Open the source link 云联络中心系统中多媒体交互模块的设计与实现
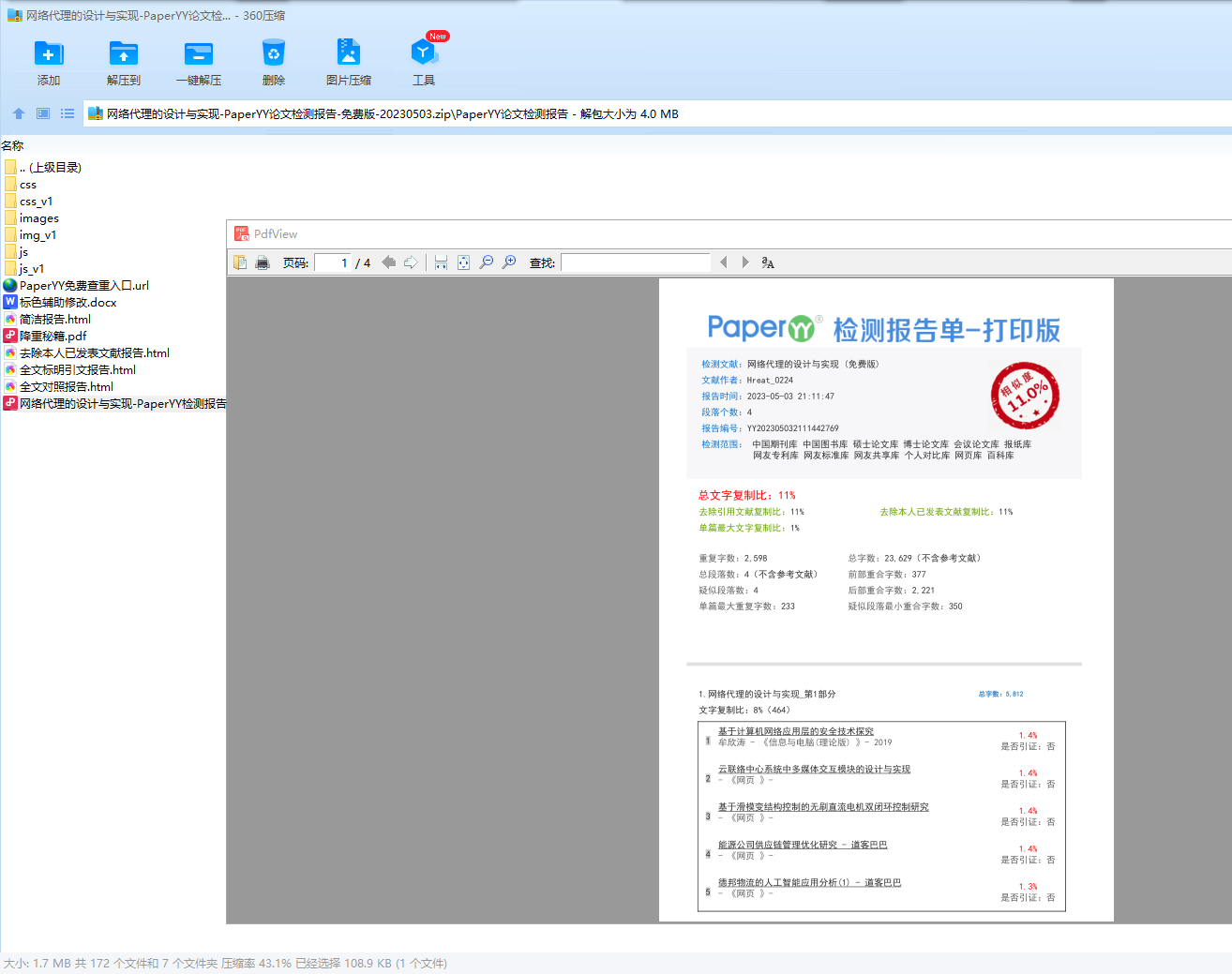The height and width of the screenshot is (974, 1232). 815,769
